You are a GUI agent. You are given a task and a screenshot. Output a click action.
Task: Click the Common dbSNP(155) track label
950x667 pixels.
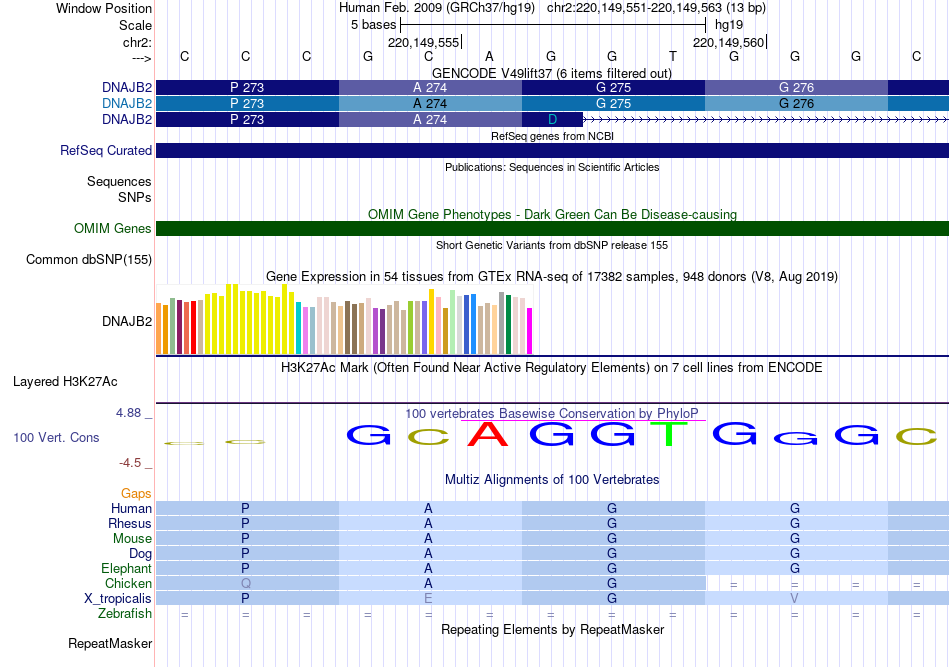click(89, 259)
